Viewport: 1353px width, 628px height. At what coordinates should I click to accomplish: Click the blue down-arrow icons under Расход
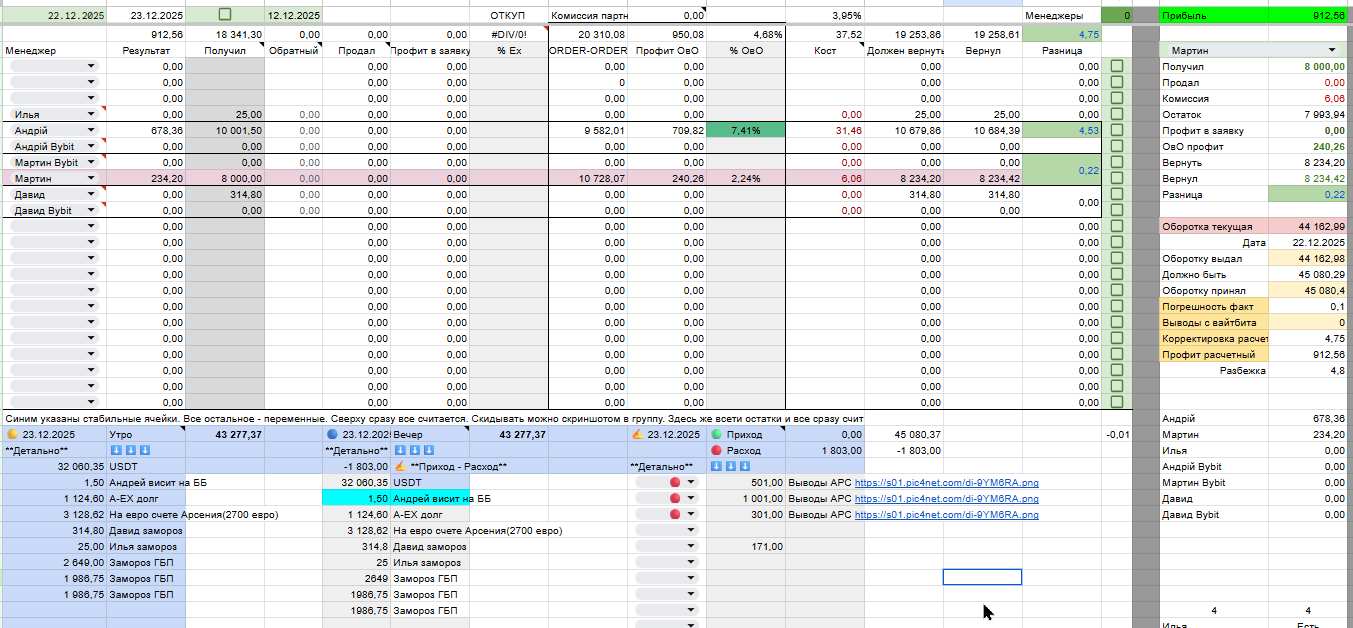[x=731, y=467]
